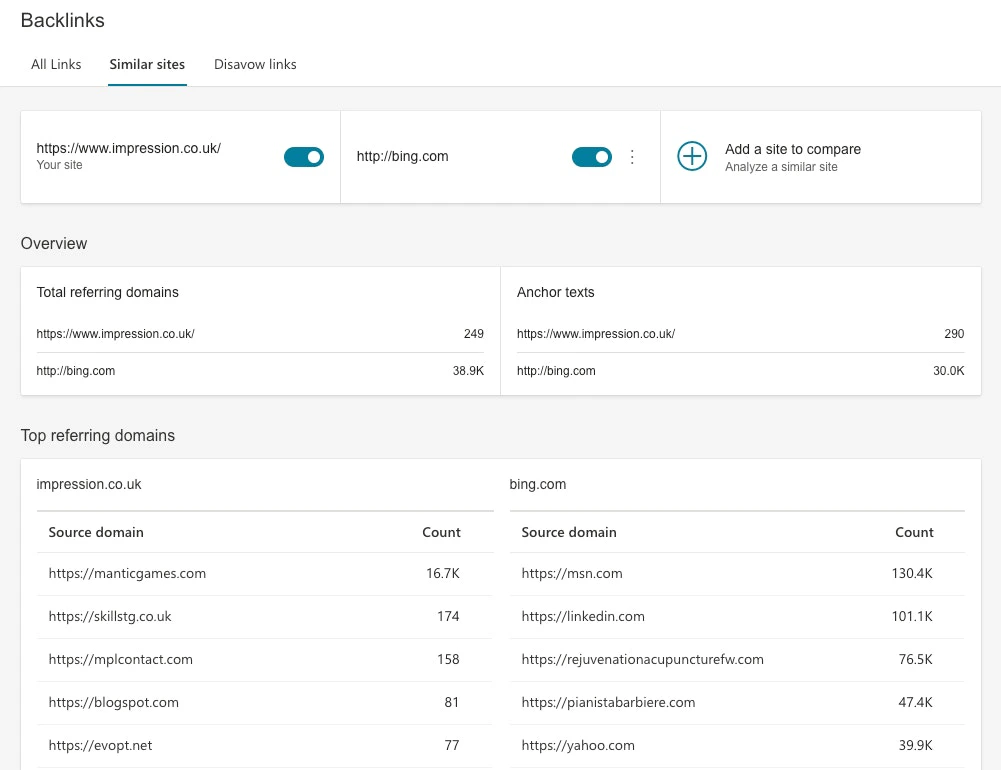Open the skillstg.co.uk source domain
The height and width of the screenshot is (770, 1001).
point(110,616)
